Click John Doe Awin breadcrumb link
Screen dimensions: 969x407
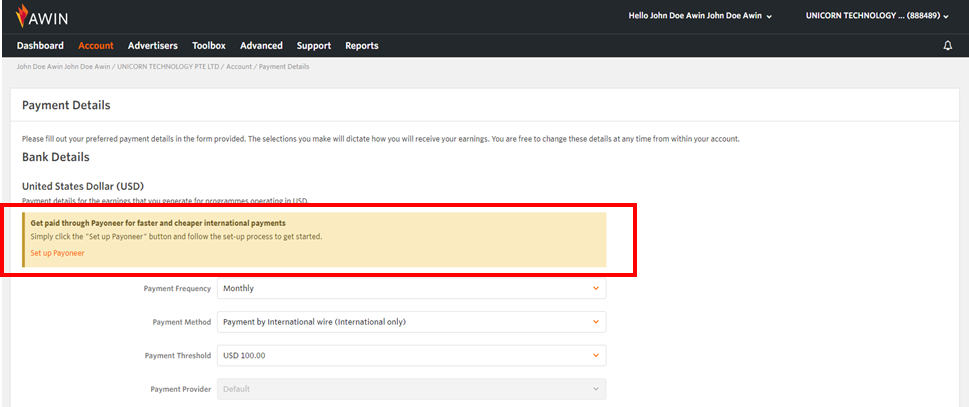point(64,67)
